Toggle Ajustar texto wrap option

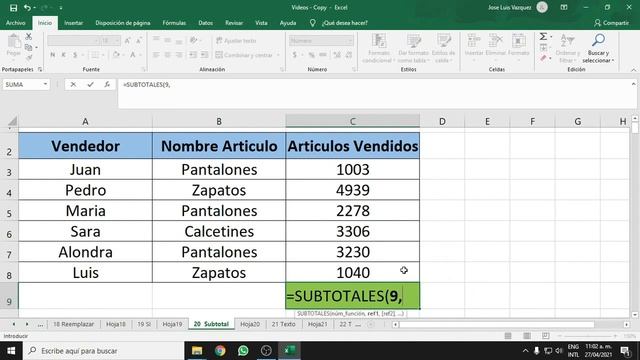coord(236,41)
